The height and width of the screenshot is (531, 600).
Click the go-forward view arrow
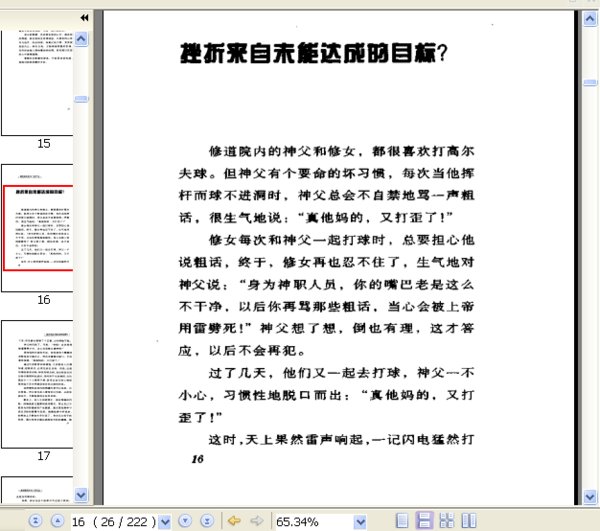point(256,521)
